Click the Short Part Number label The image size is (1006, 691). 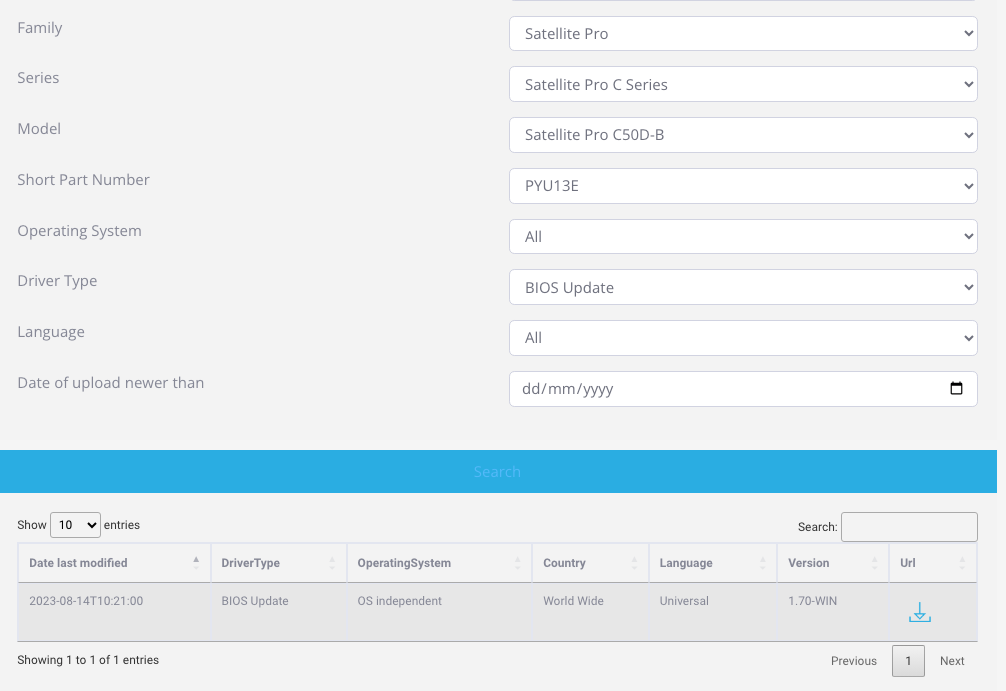tap(83, 180)
